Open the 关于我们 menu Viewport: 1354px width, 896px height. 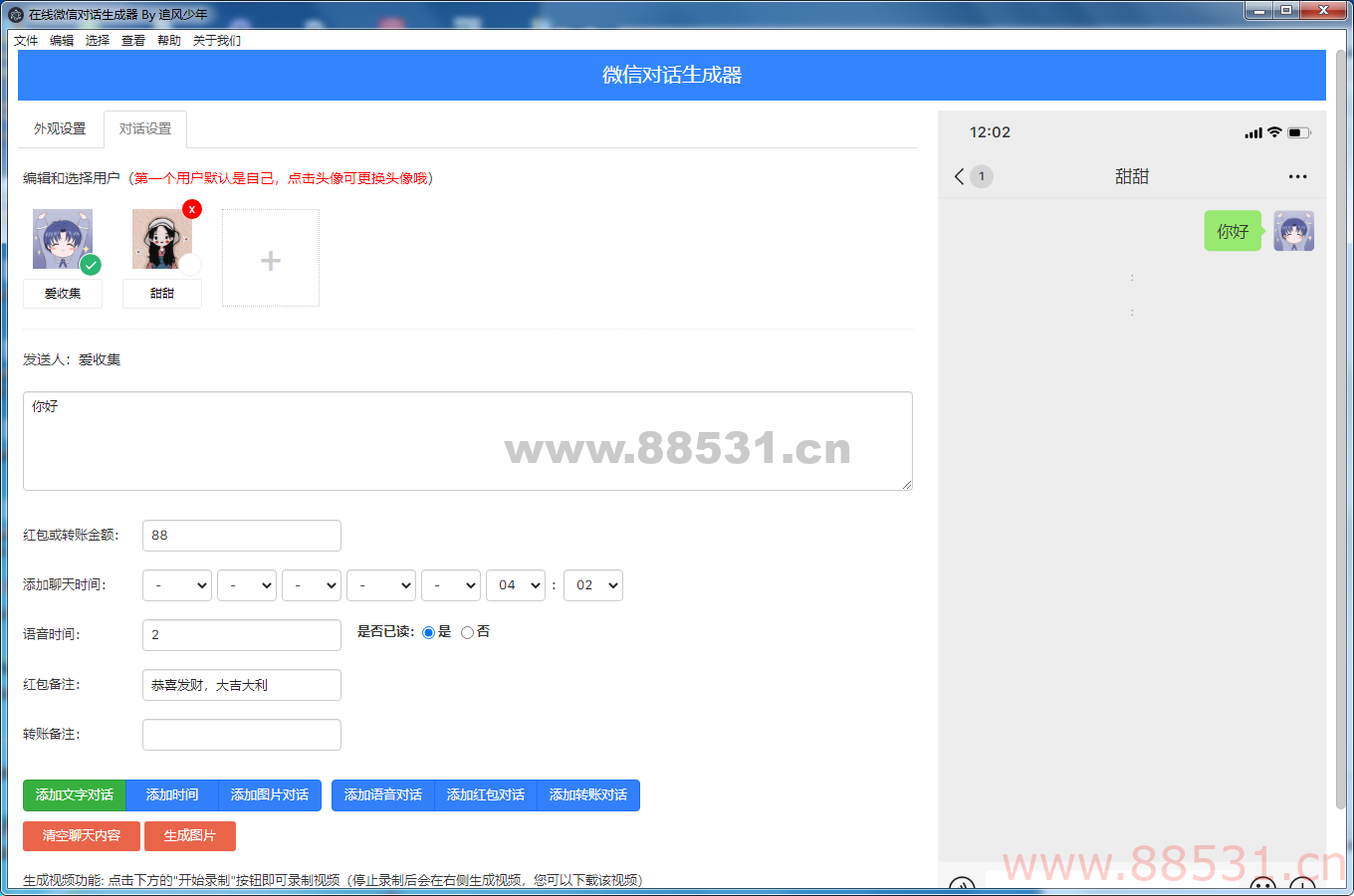point(217,41)
